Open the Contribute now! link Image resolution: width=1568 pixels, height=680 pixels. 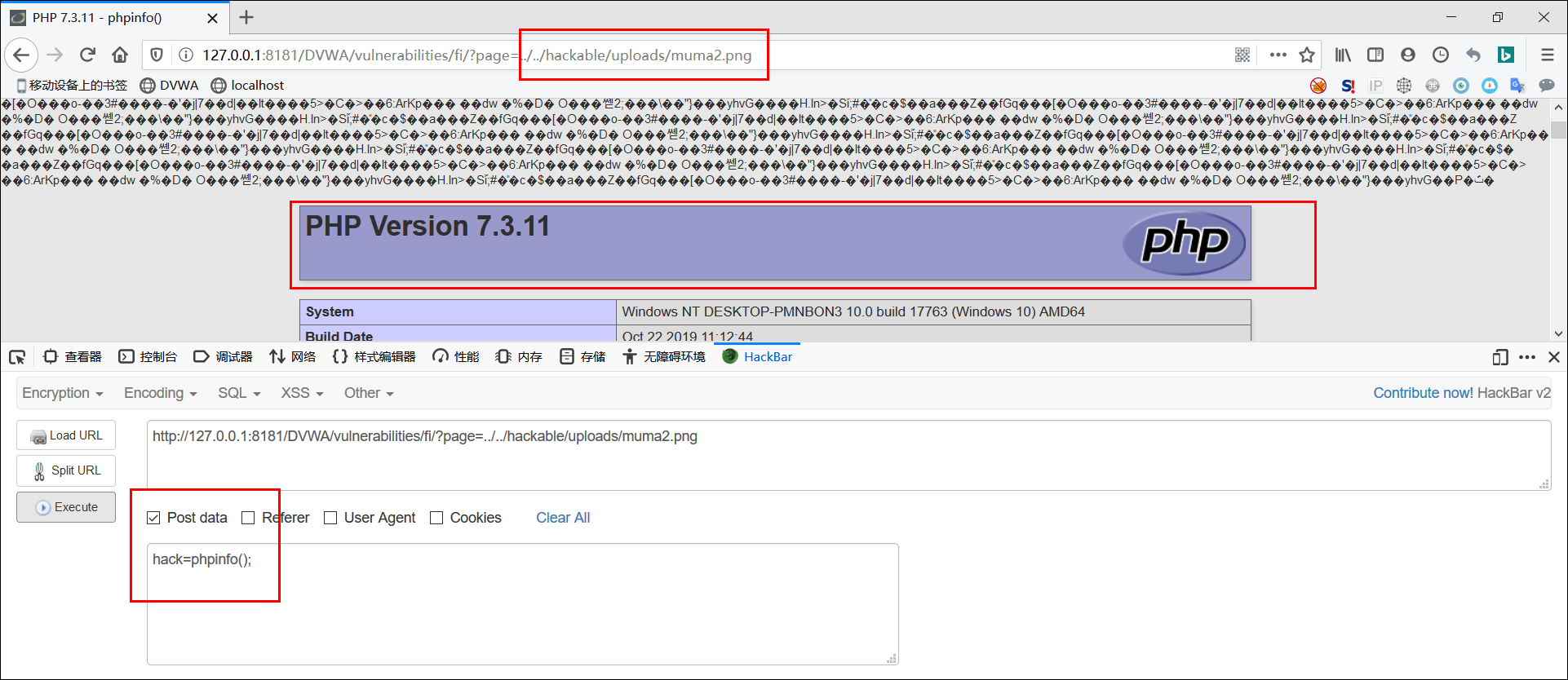(1423, 393)
